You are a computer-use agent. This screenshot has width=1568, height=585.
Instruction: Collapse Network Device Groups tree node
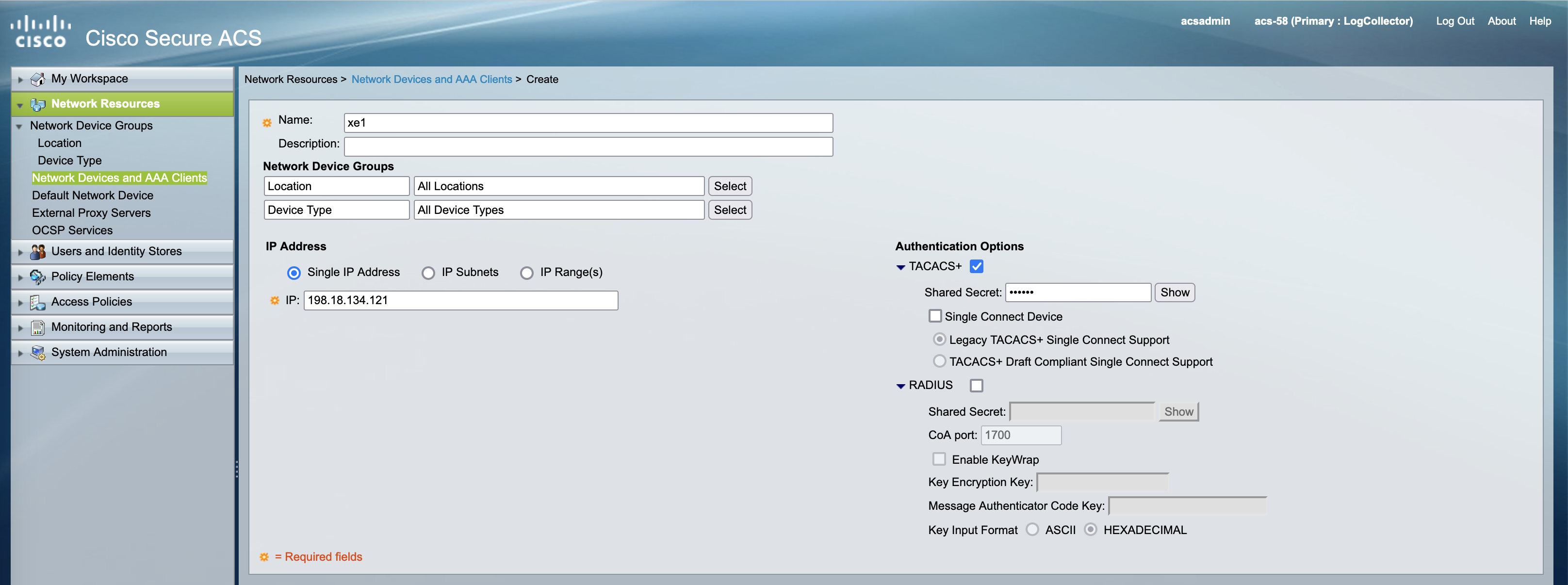pos(19,126)
